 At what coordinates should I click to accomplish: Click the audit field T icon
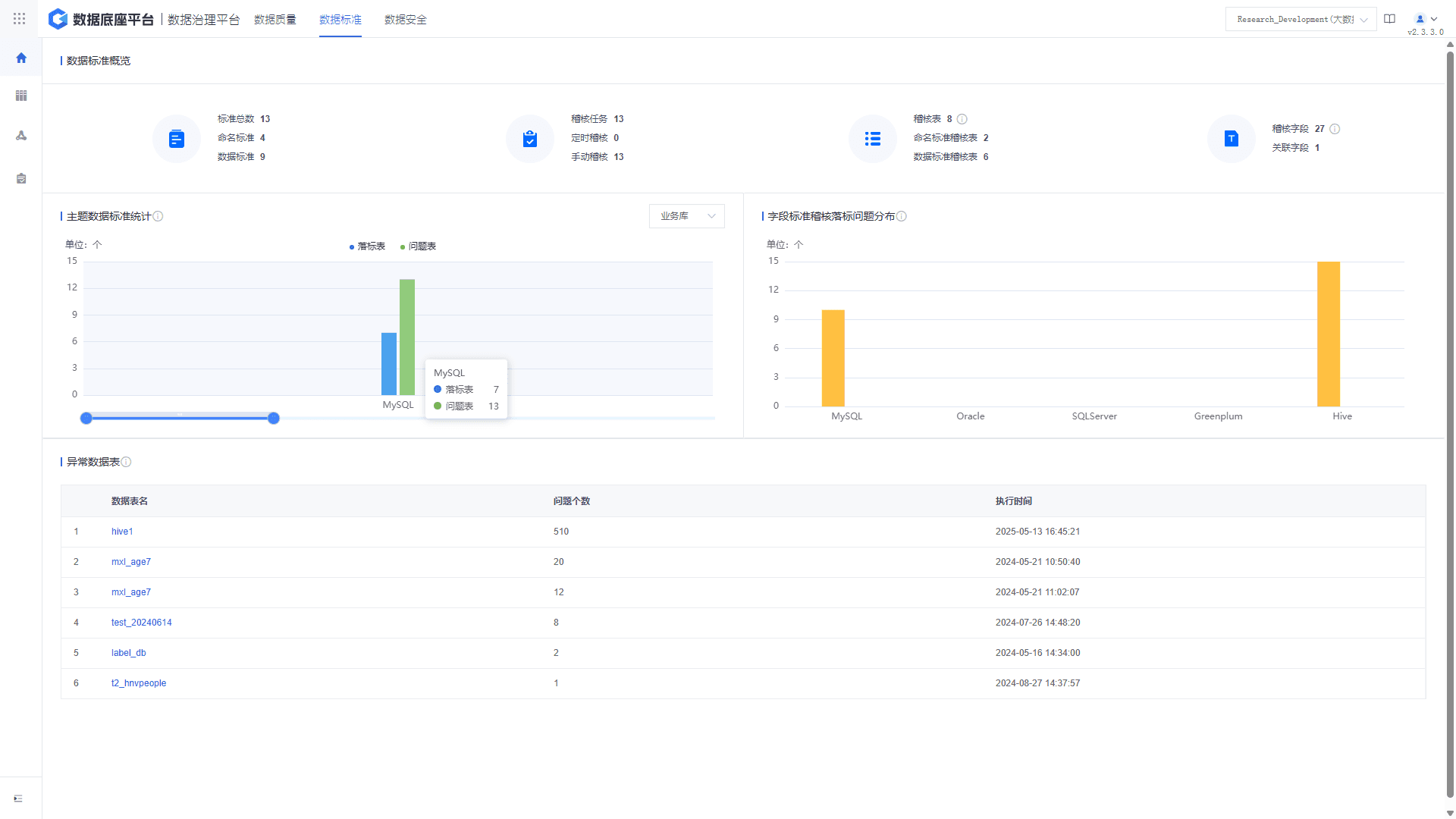1232,139
